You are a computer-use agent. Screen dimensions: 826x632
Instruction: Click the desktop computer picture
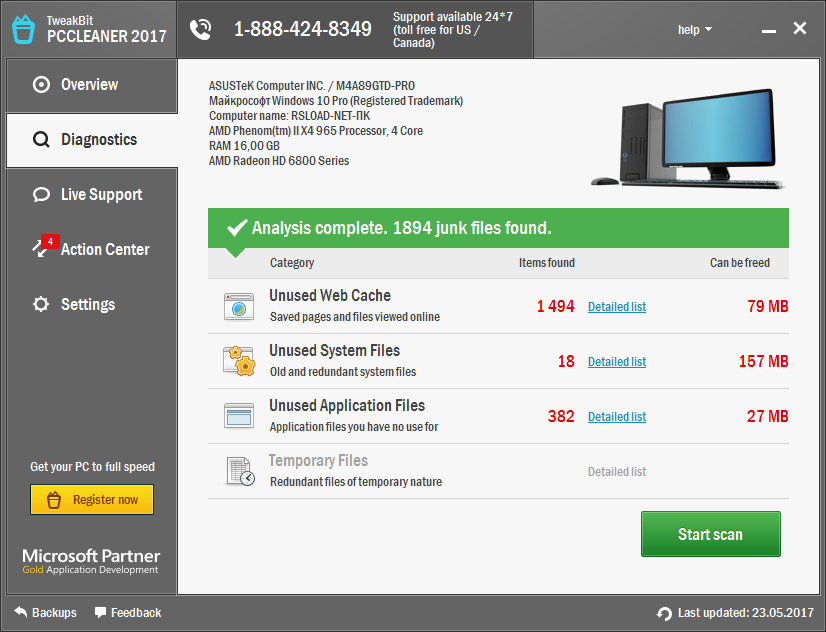(687, 139)
